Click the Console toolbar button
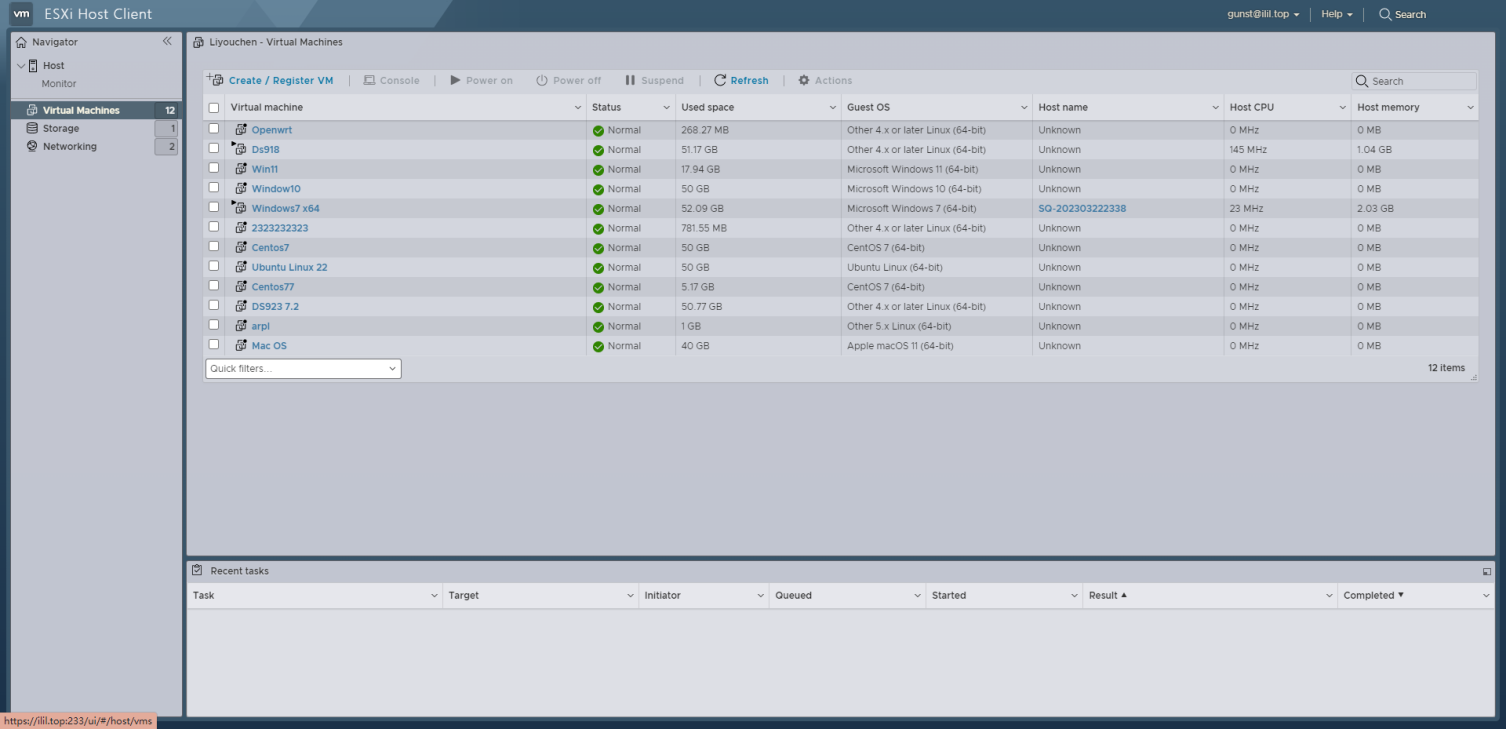This screenshot has width=1506, height=729. tap(391, 80)
